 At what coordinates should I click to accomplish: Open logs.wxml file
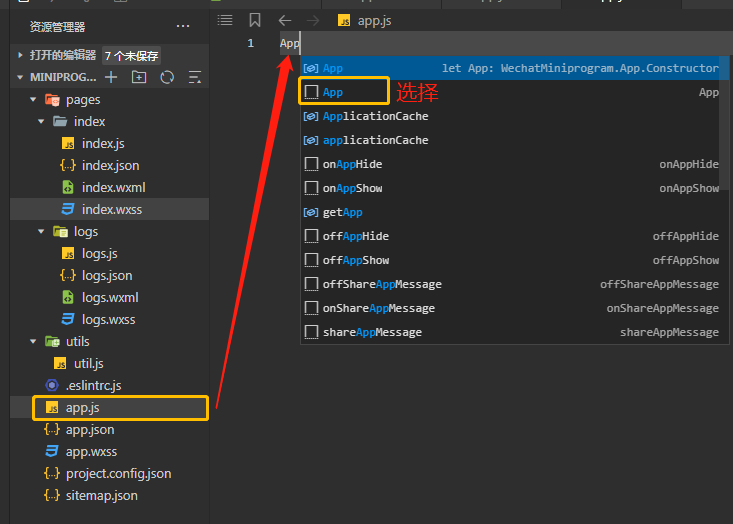pos(109,297)
